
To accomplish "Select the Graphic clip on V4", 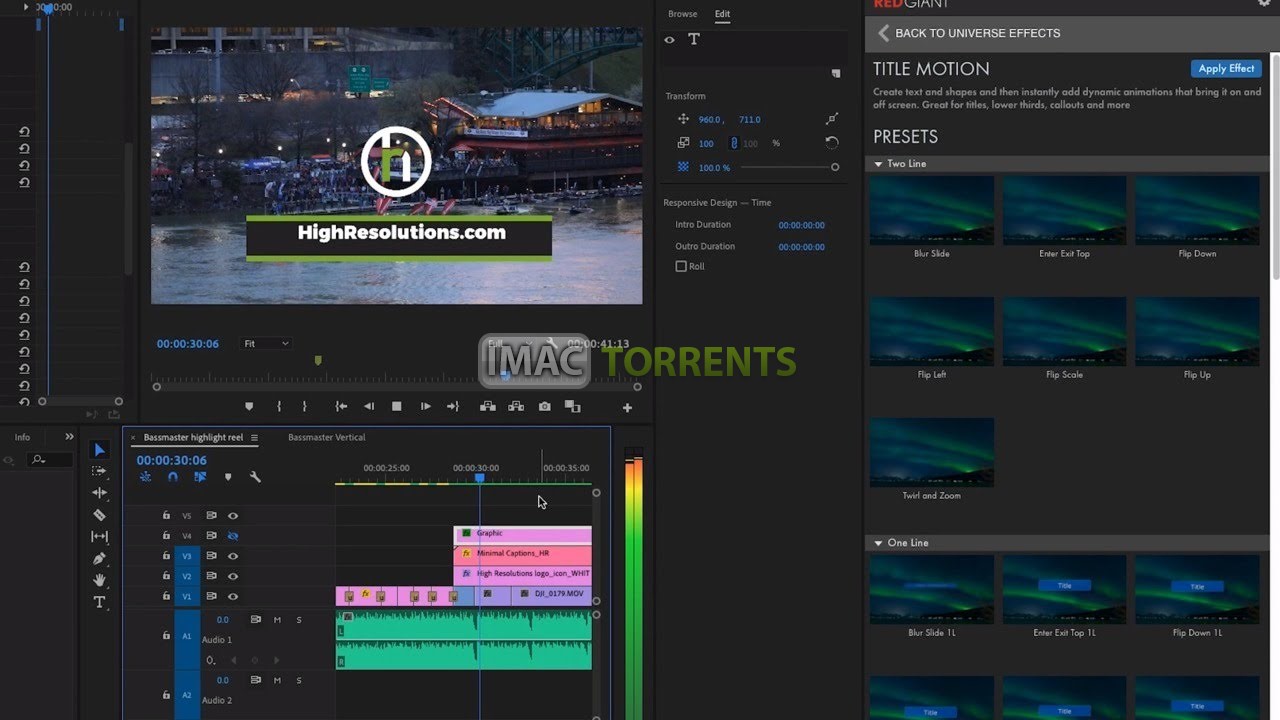I will (523, 534).
